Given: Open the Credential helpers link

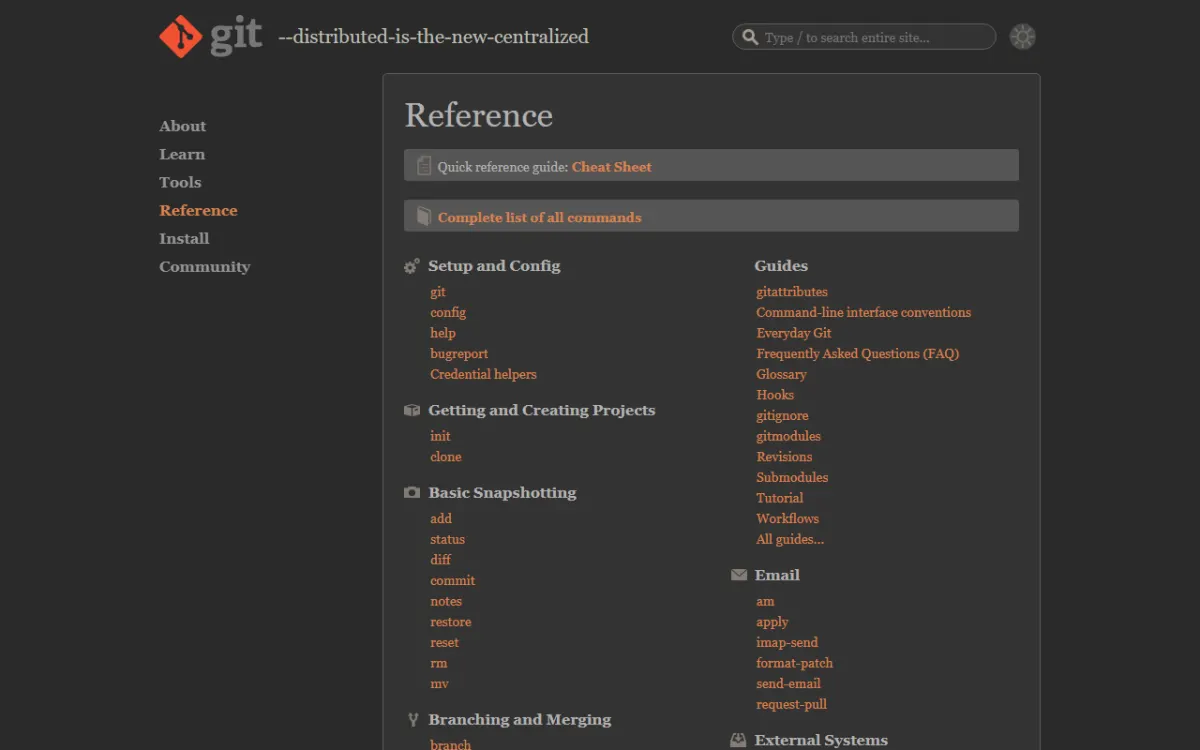Looking at the screenshot, I should pos(483,374).
